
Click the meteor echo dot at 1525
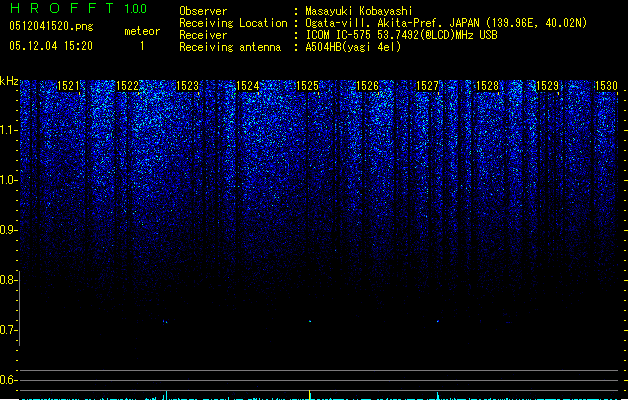(310, 321)
